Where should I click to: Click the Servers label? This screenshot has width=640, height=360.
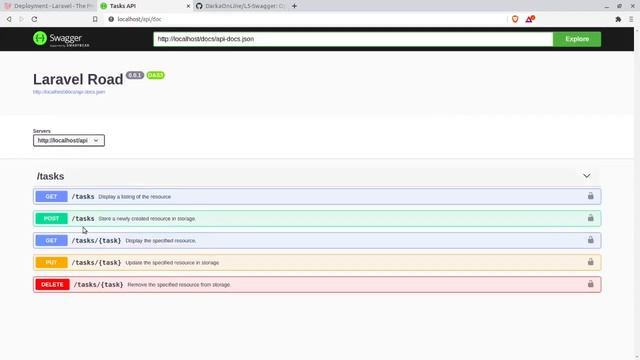click(42, 131)
